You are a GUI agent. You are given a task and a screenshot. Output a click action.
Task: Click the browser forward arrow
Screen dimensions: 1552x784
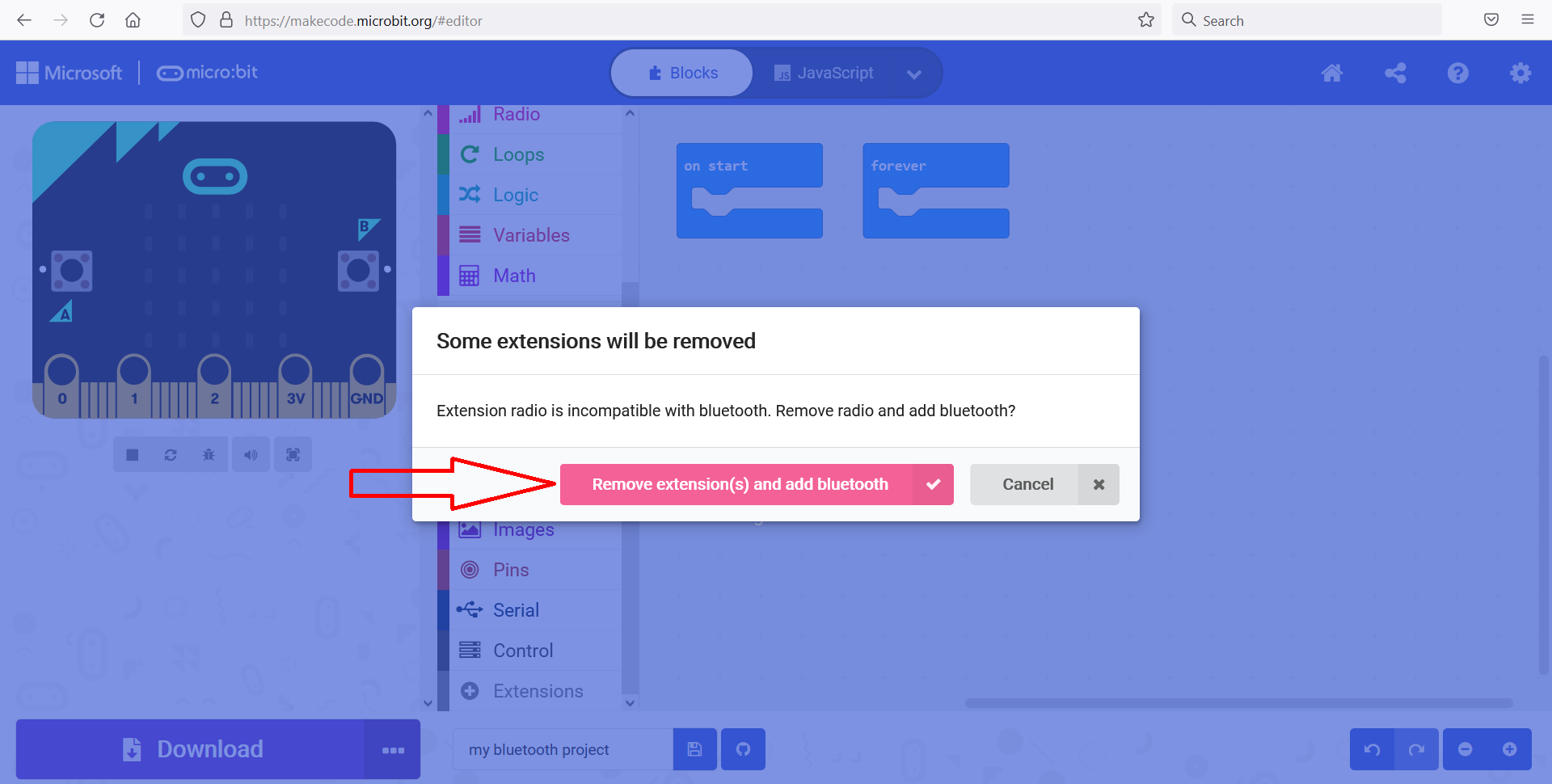(x=61, y=20)
